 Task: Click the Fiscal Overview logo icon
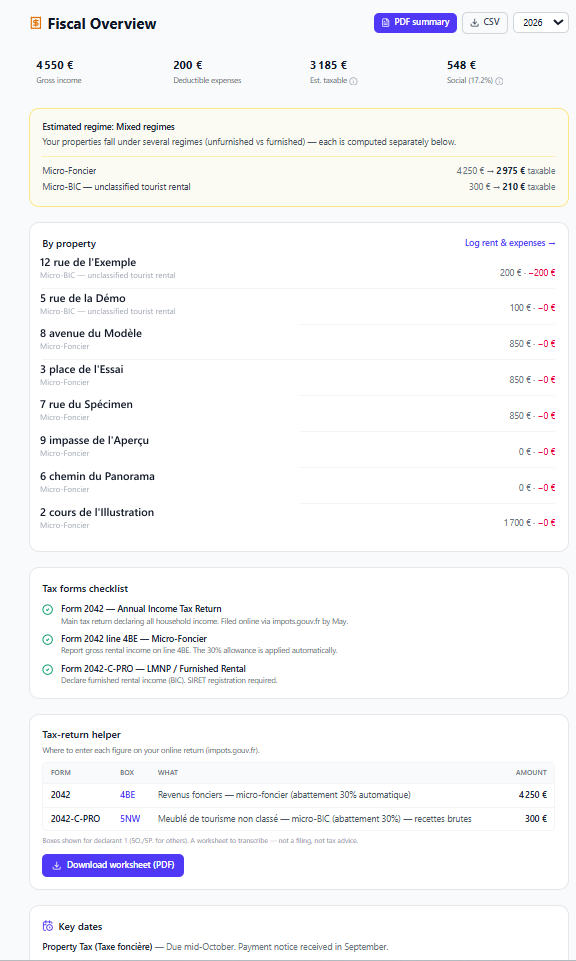36,23
